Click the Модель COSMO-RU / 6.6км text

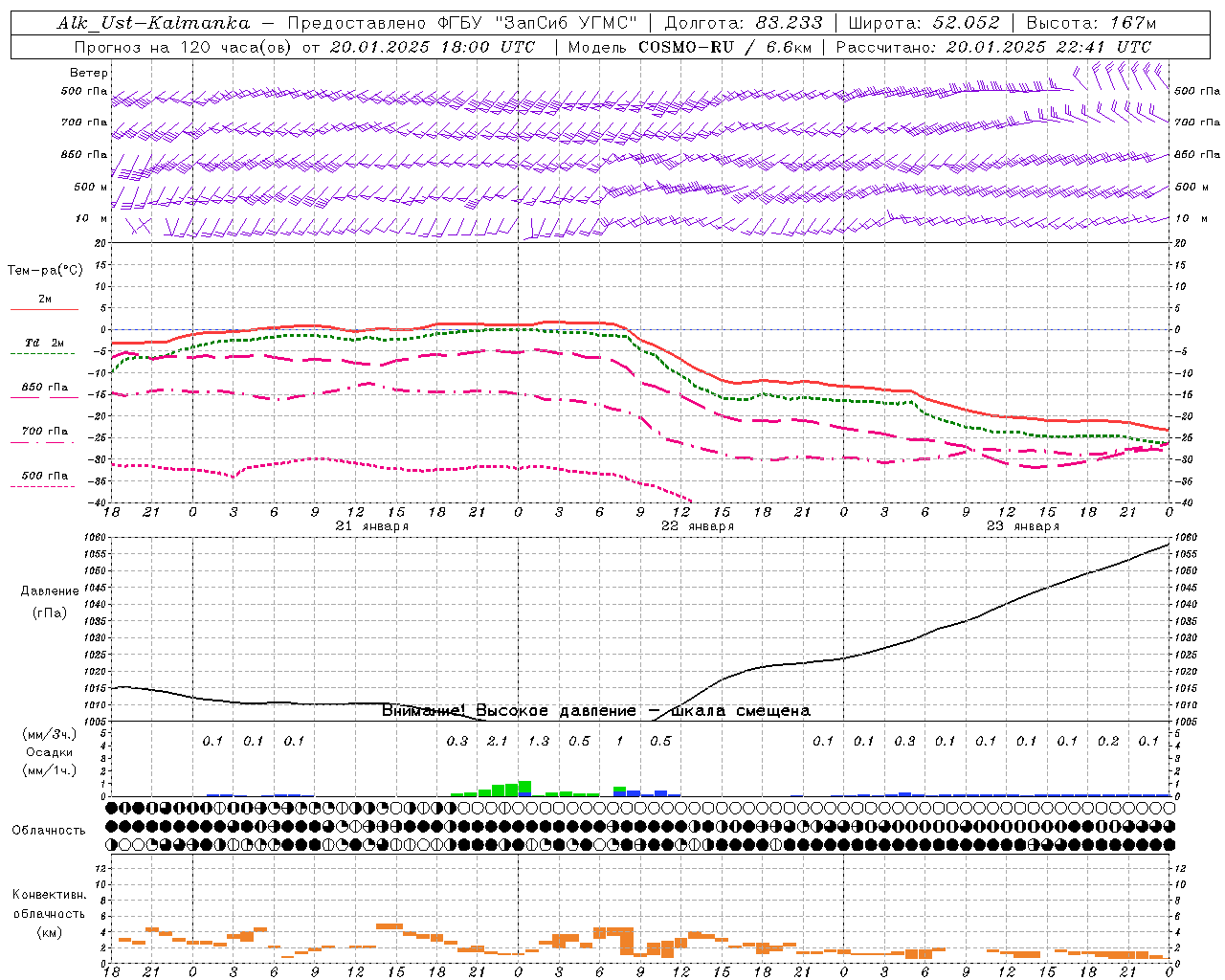pos(689,47)
